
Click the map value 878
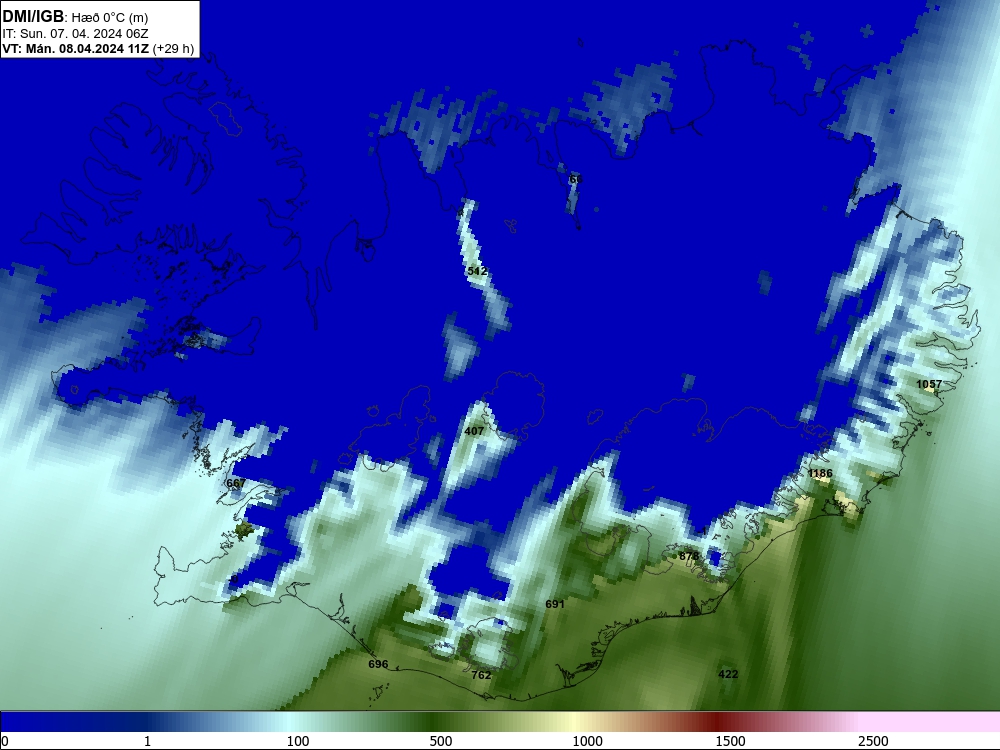pyautogui.click(x=689, y=556)
